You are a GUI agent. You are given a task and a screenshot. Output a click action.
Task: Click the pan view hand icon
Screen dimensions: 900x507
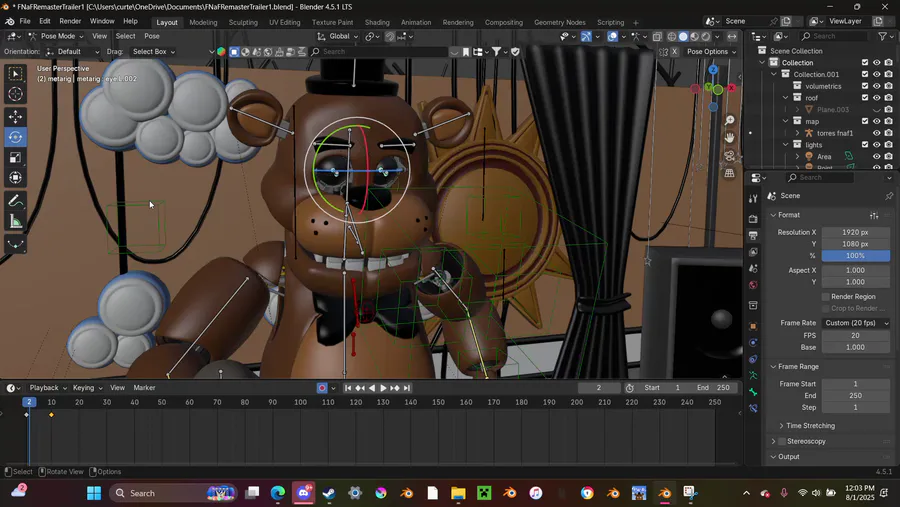pyautogui.click(x=730, y=138)
